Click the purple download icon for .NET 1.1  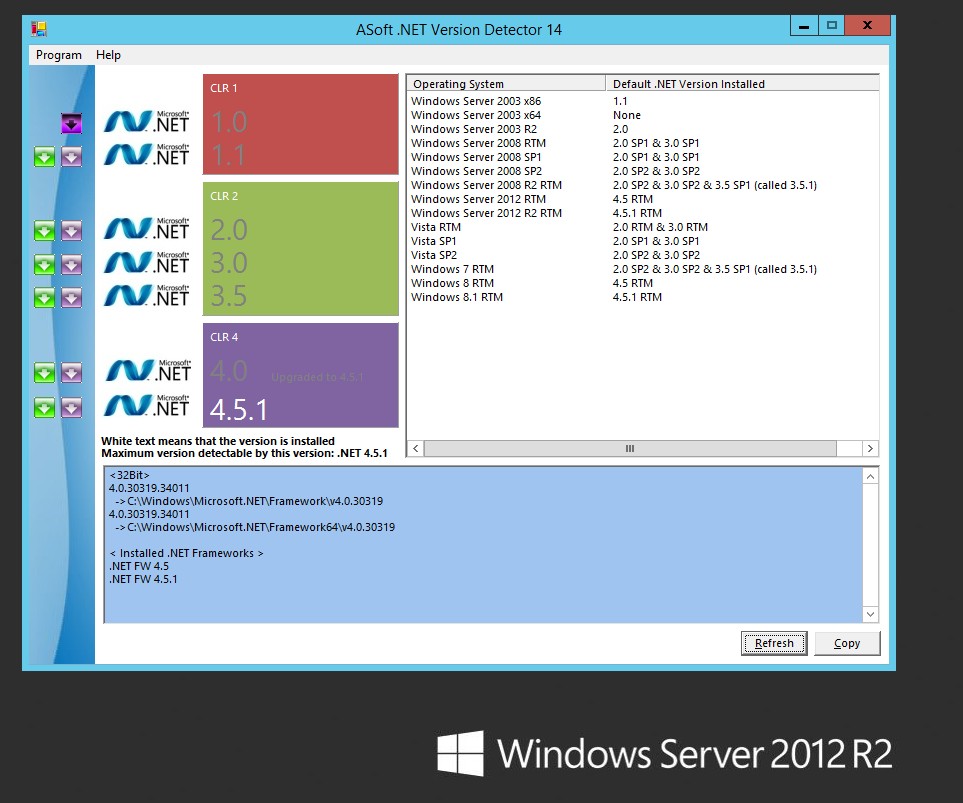point(71,157)
